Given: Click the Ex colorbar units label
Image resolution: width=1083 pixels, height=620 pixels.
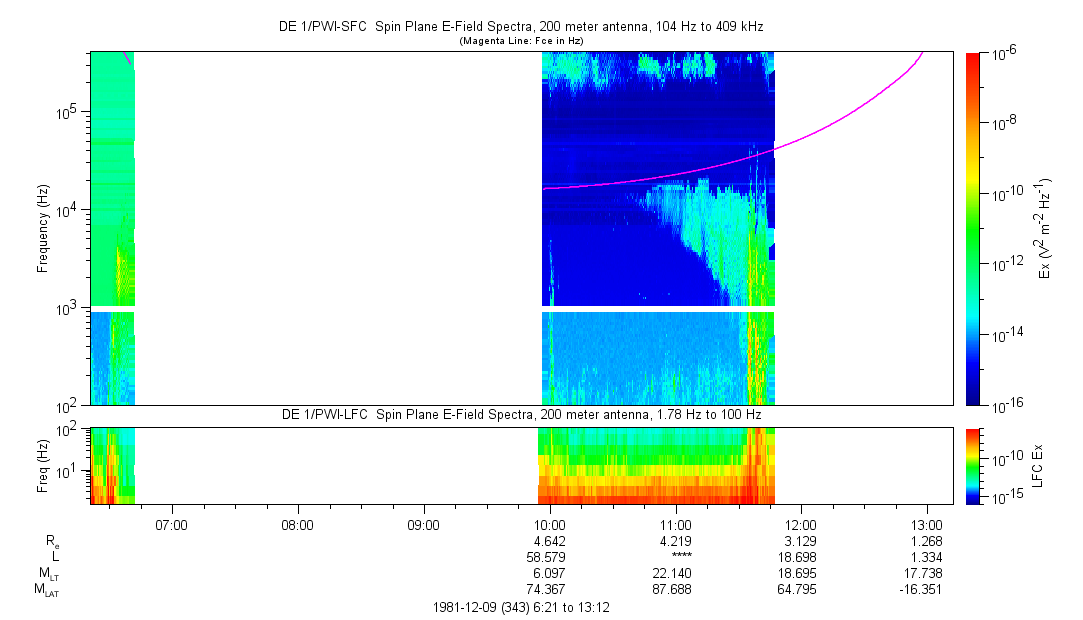Looking at the screenshot, I should (1045, 228).
